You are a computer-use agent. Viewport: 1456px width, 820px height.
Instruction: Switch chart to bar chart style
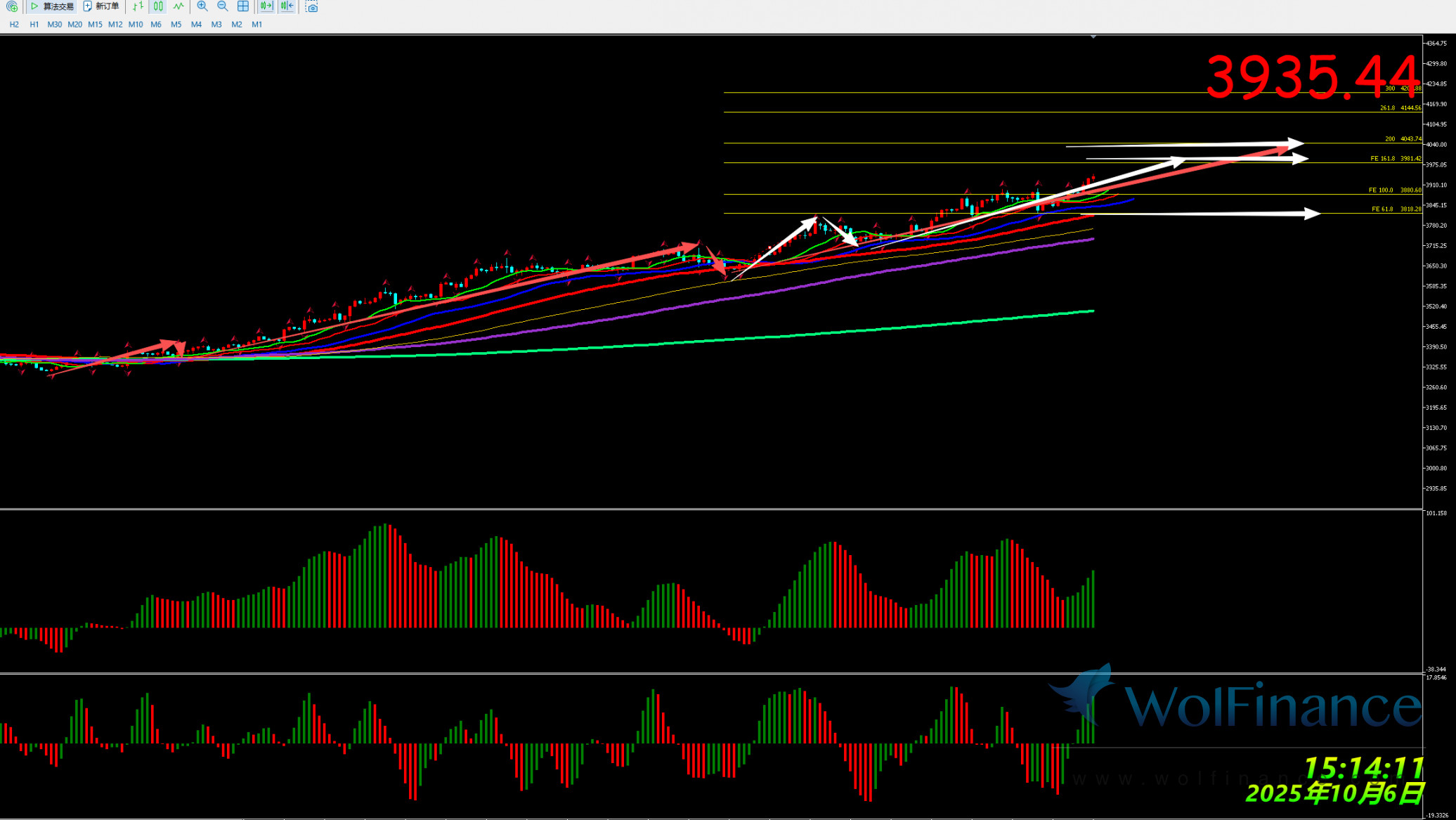pyautogui.click(x=138, y=6)
